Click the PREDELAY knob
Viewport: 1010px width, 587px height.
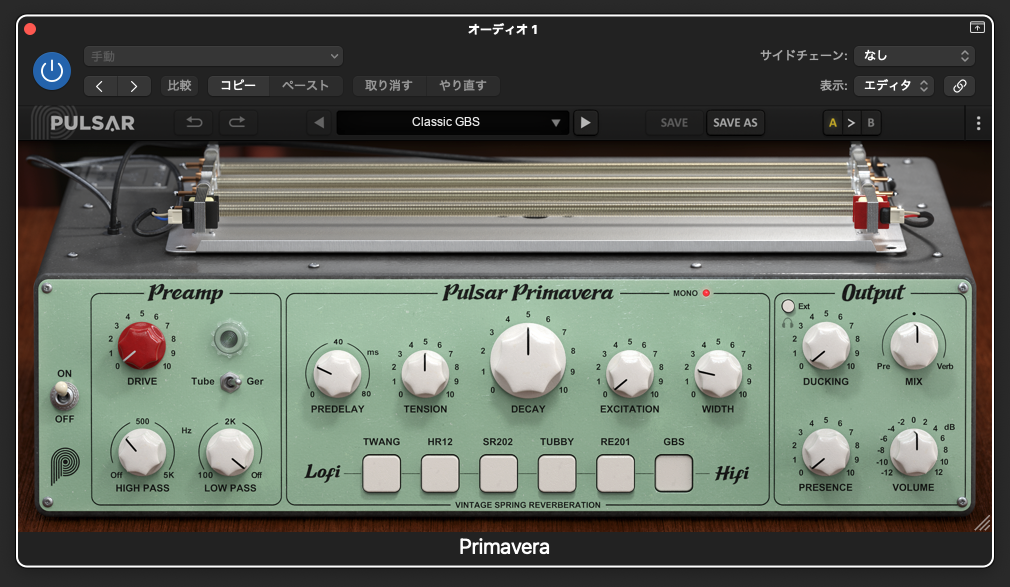[337, 374]
